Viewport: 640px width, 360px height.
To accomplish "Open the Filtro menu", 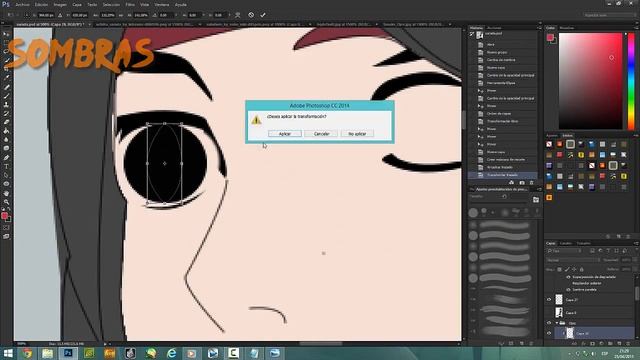I will click(x=130, y=4).
